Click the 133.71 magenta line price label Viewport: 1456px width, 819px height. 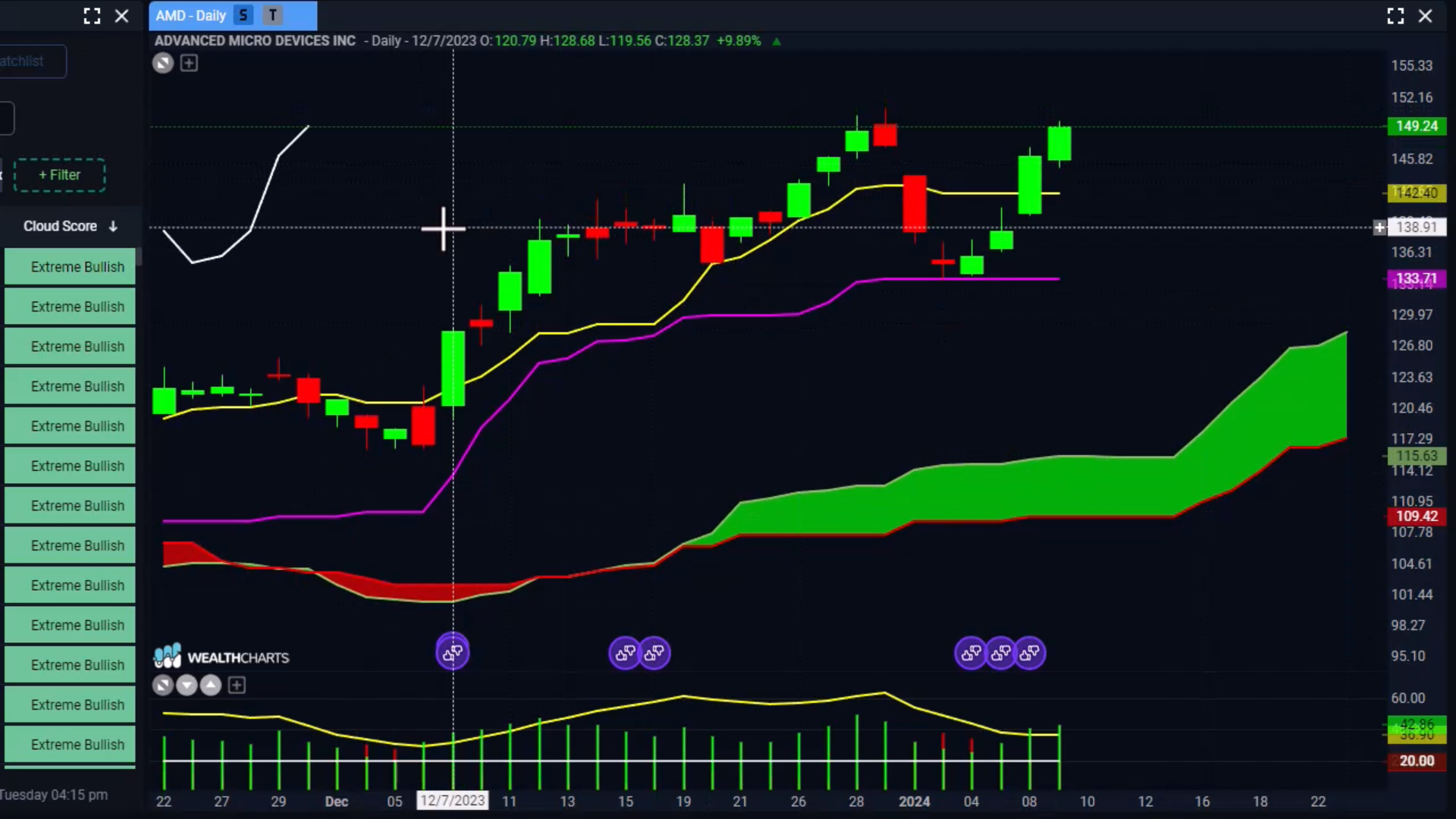(1417, 278)
